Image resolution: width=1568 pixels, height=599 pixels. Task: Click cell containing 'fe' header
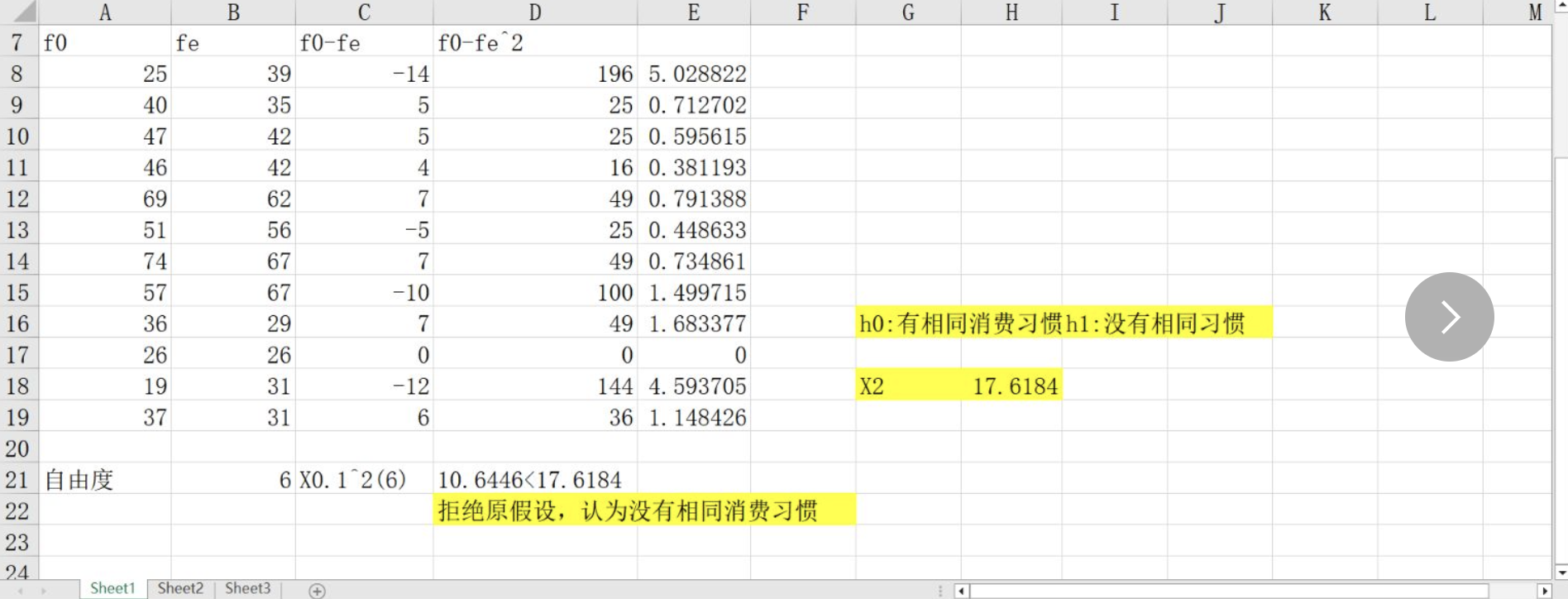pos(233,42)
